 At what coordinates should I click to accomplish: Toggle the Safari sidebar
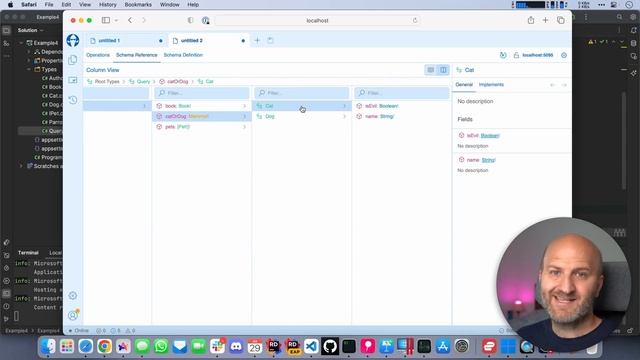pos(106,20)
